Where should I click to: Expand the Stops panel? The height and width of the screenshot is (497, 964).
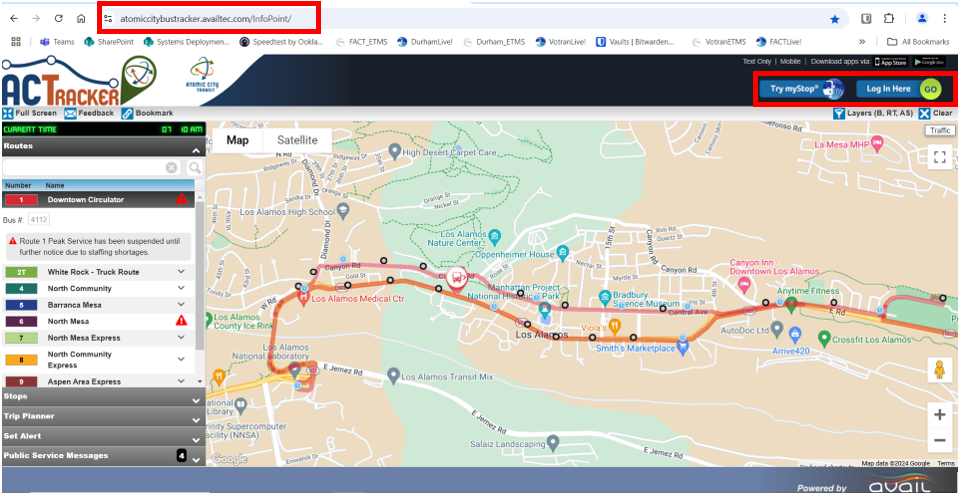tap(103, 397)
